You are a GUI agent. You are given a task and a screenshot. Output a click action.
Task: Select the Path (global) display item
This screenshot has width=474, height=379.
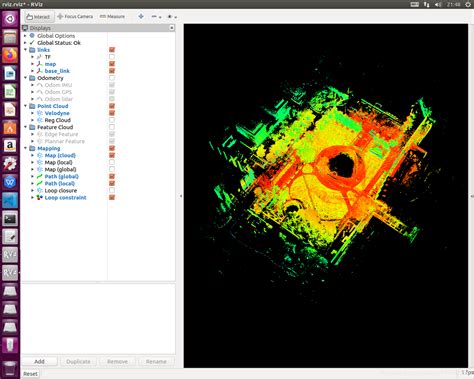point(62,176)
